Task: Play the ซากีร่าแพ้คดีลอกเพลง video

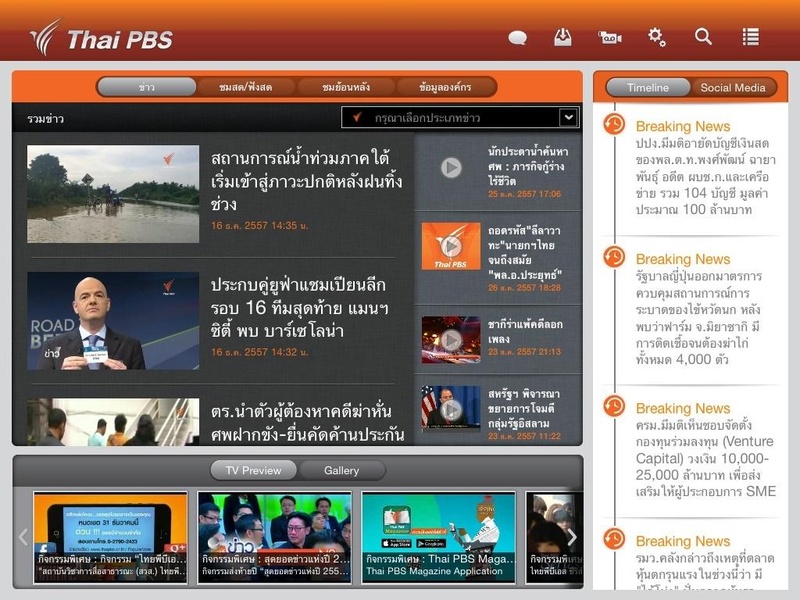Action: point(451,340)
